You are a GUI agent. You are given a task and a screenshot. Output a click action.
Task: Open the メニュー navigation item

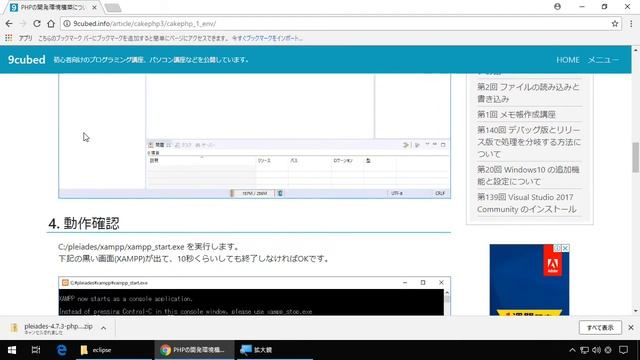pos(603,60)
